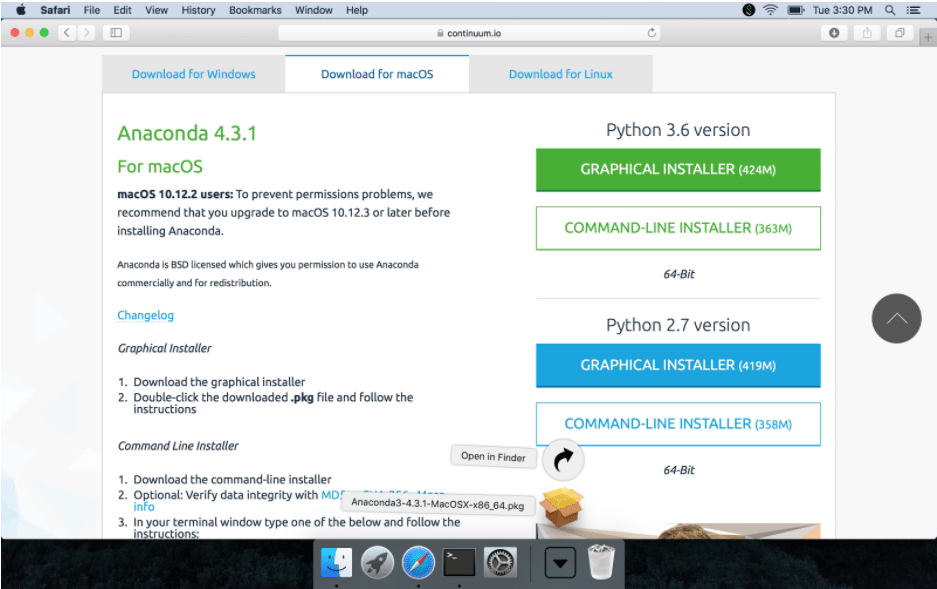The height and width of the screenshot is (589, 937).
Task: Open System Preferences gear in Dock
Action: 500,562
